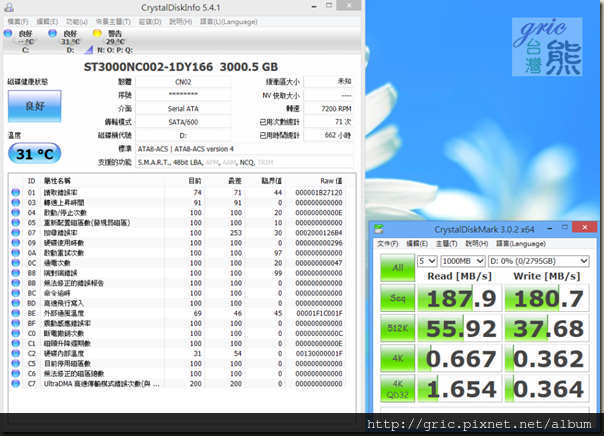
Task: Click the 良好 health status button
Action: click(35, 106)
